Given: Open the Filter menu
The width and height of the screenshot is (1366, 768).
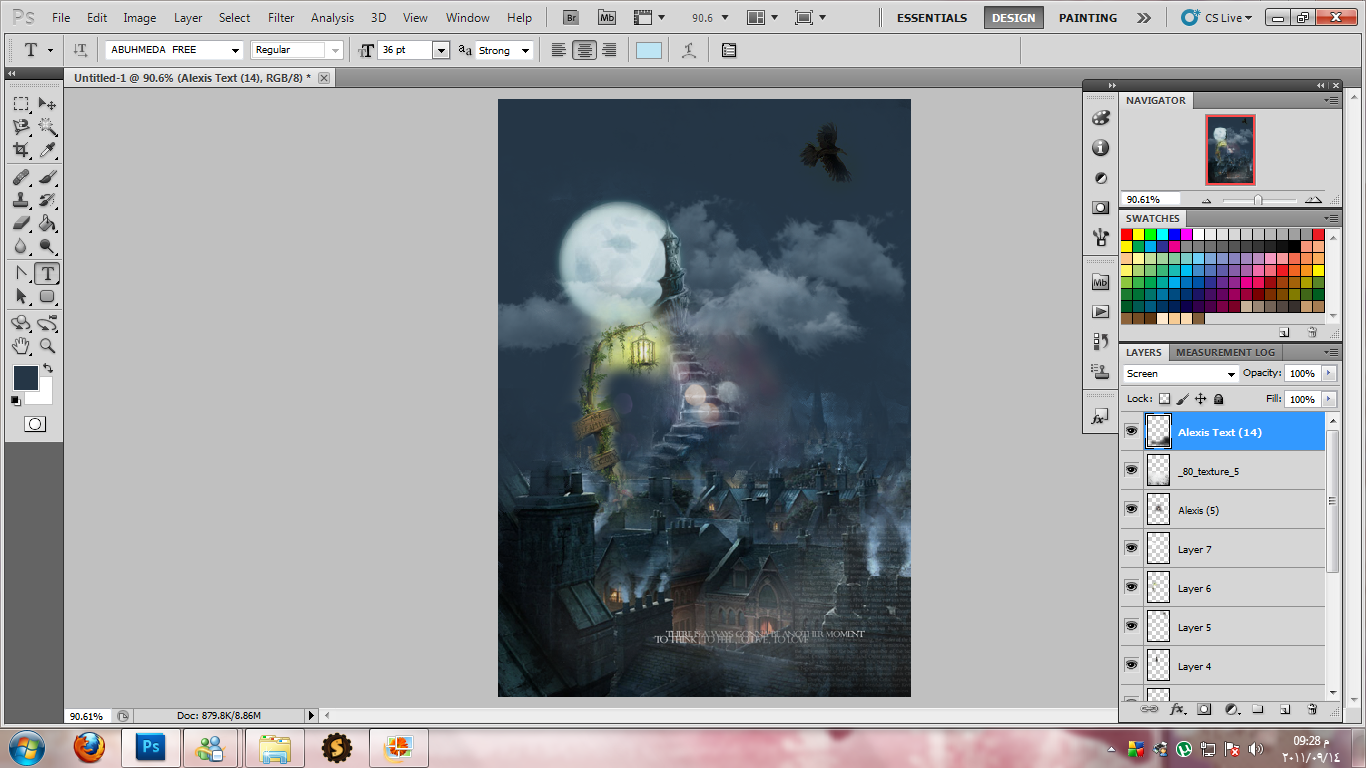Looking at the screenshot, I should pyautogui.click(x=281, y=18).
